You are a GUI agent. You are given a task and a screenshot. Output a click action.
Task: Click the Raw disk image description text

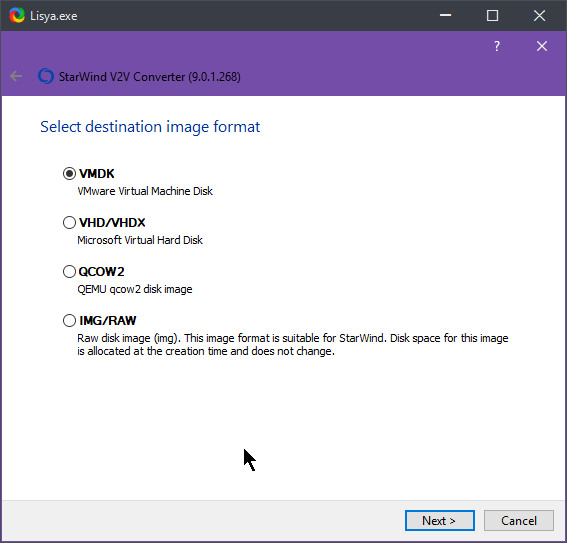pyautogui.click(x=293, y=345)
